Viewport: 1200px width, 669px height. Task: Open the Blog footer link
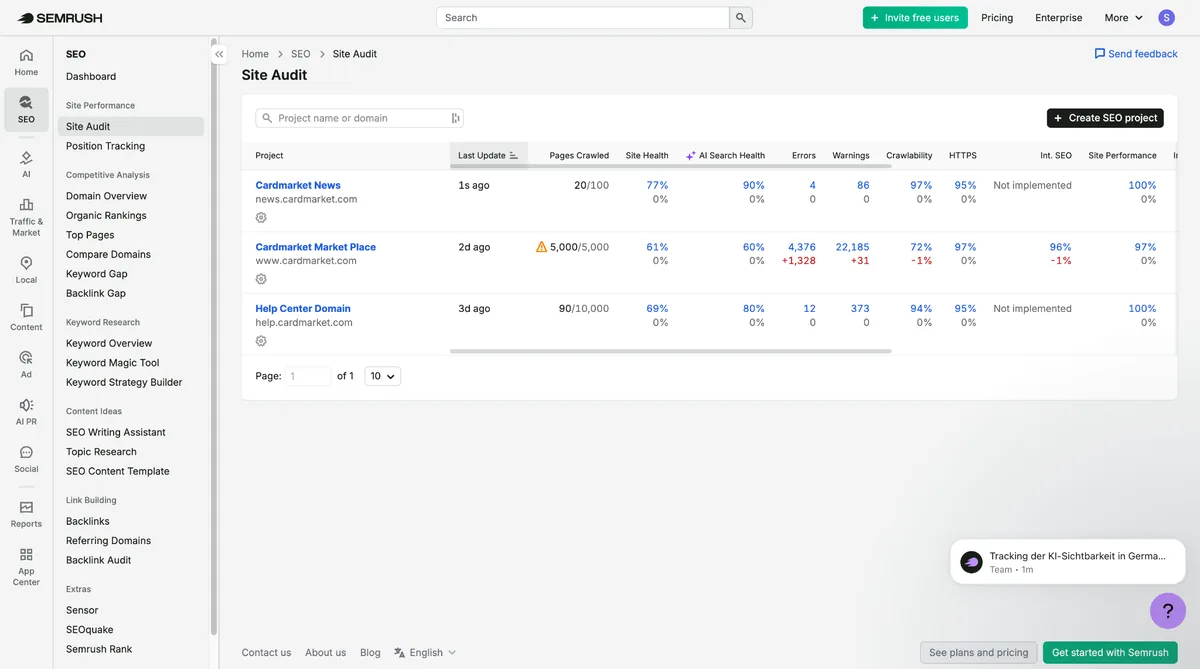[x=370, y=653]
